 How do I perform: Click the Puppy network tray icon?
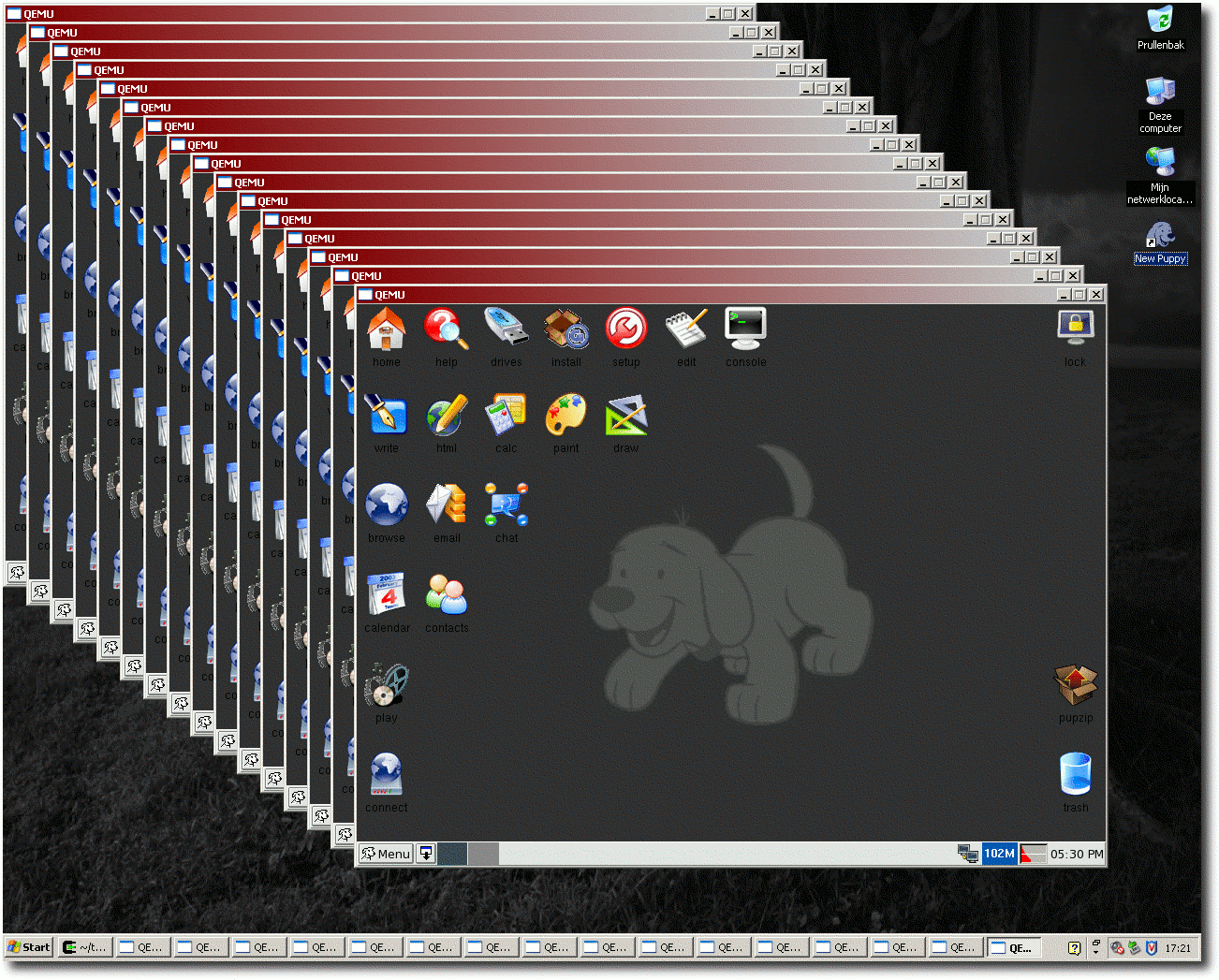[968, 854]
